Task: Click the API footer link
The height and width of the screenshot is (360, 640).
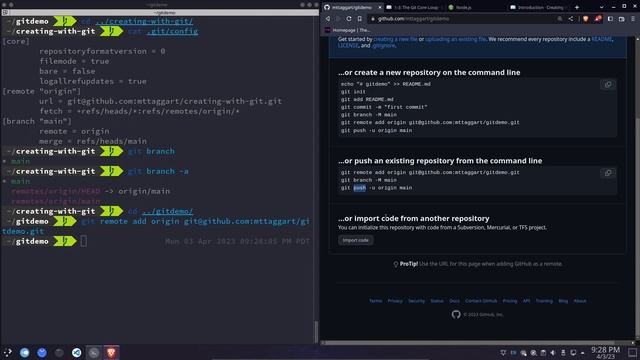Action: point(527,301)
